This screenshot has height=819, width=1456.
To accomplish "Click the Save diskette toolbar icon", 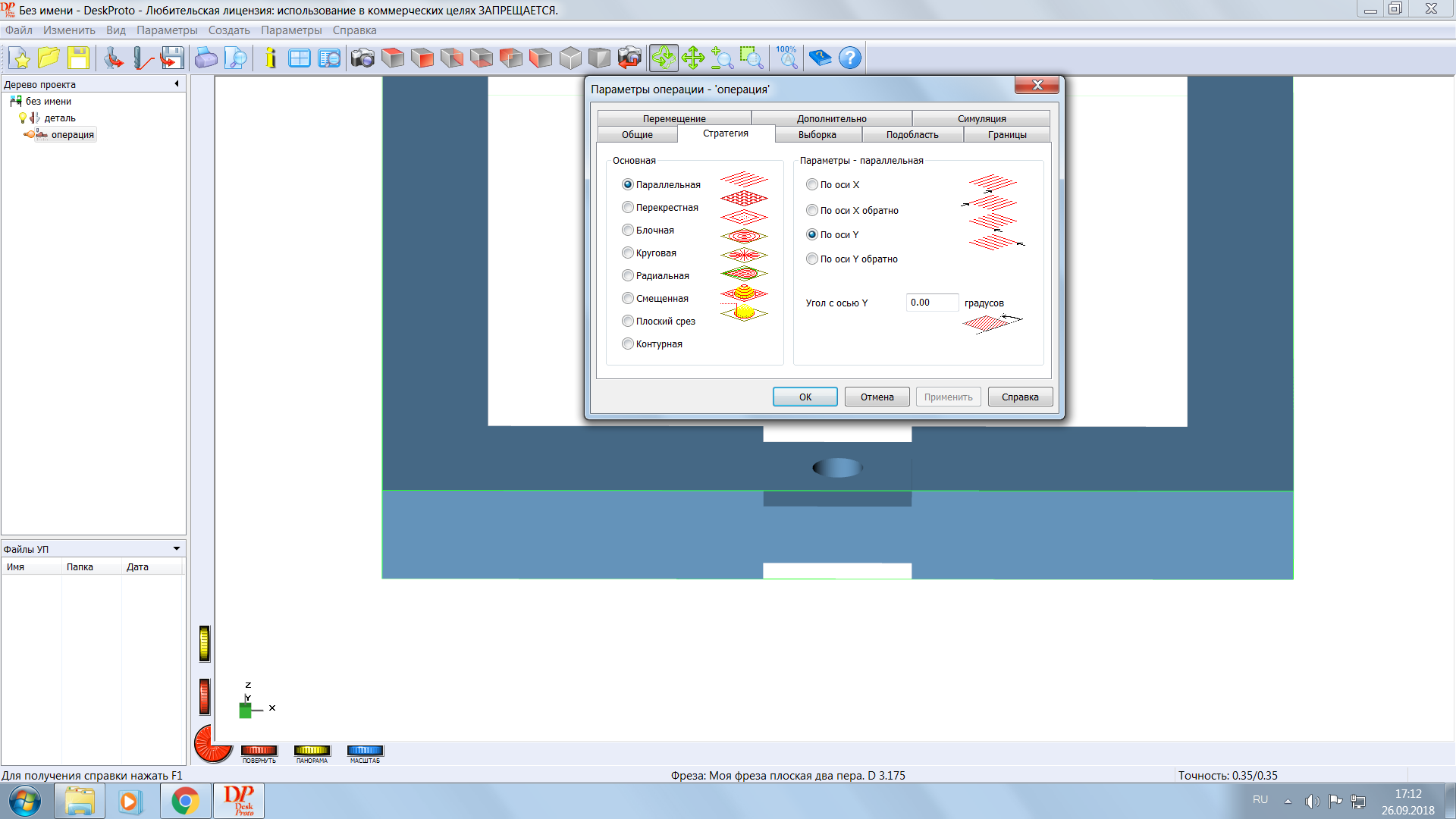I will [x=78, y=58].
